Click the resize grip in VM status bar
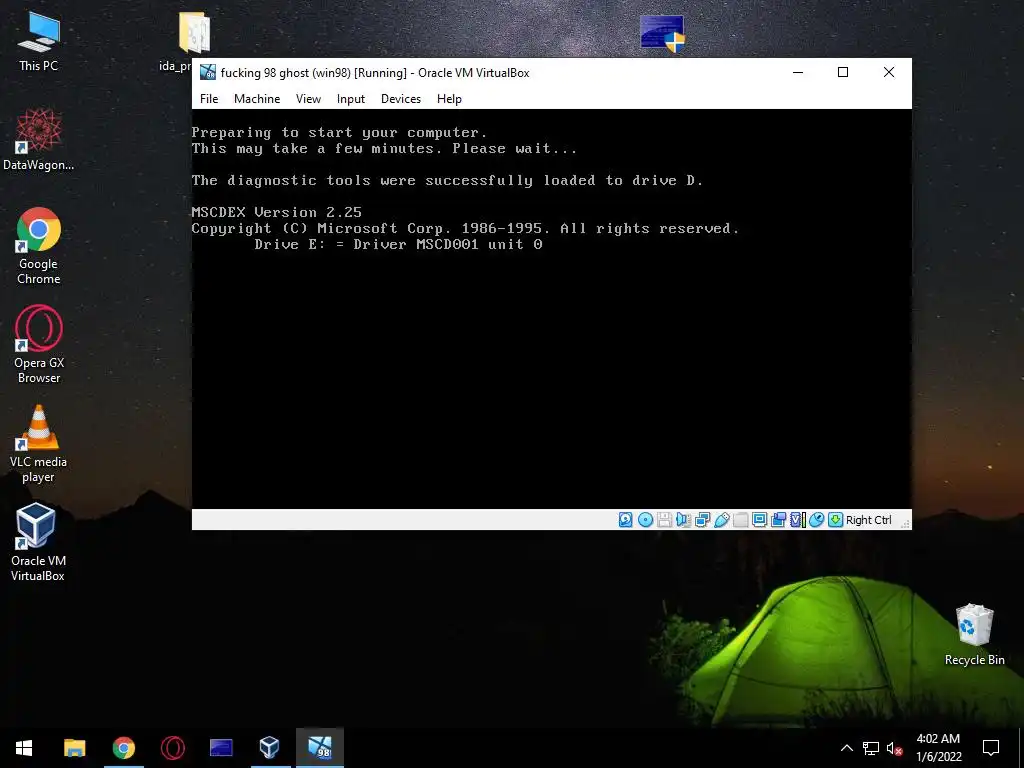Viewport: 1024px width, 768px height. click(905, 522)
